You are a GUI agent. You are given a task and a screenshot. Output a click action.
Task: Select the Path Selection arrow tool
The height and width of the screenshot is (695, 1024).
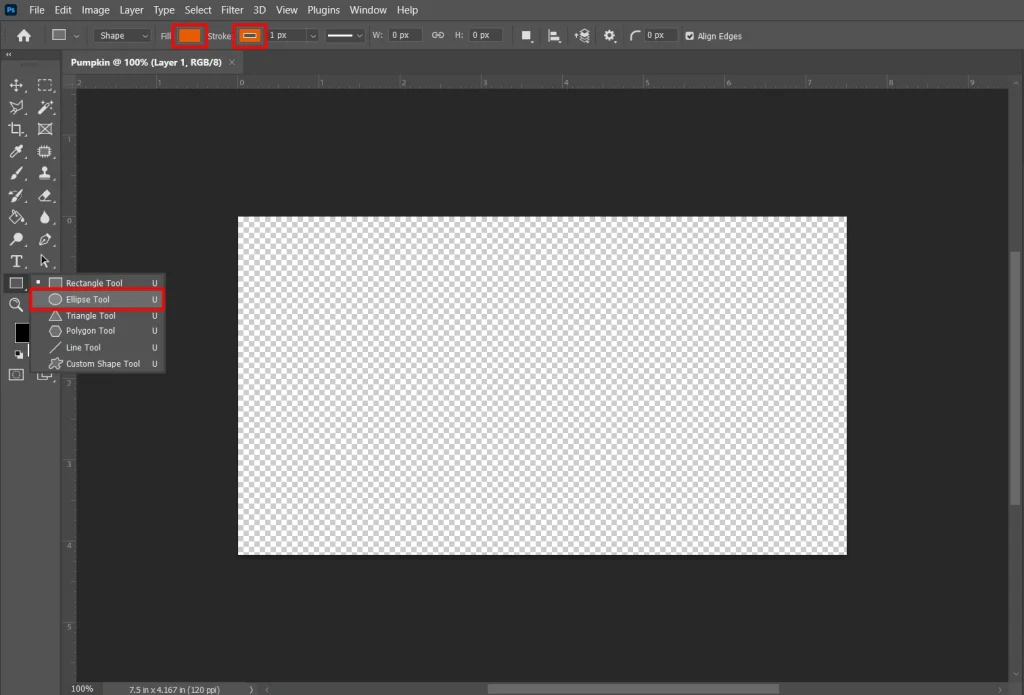[x=44, y=261]
